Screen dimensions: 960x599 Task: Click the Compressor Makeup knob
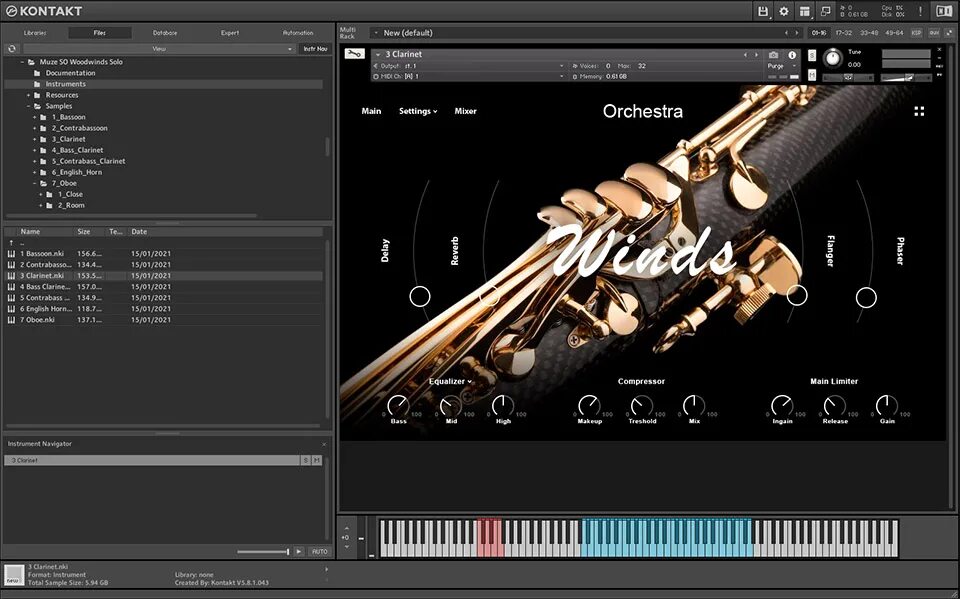click(589, 405)
